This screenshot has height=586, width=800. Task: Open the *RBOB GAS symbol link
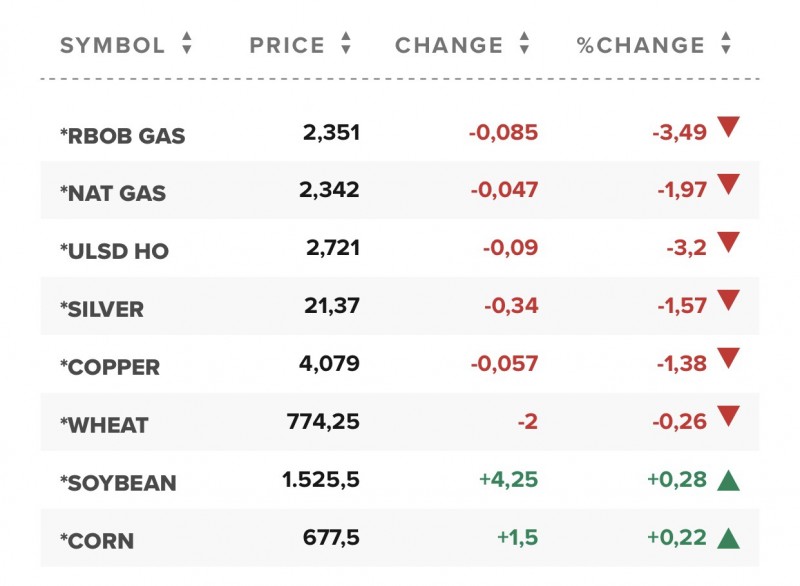click(122, 136)
